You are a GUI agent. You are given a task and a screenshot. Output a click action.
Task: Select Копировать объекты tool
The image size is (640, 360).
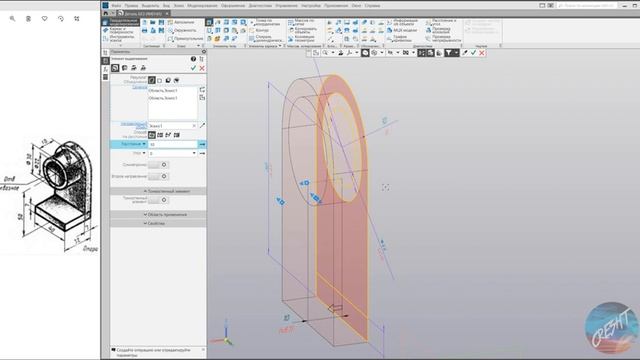pos(302,30)
